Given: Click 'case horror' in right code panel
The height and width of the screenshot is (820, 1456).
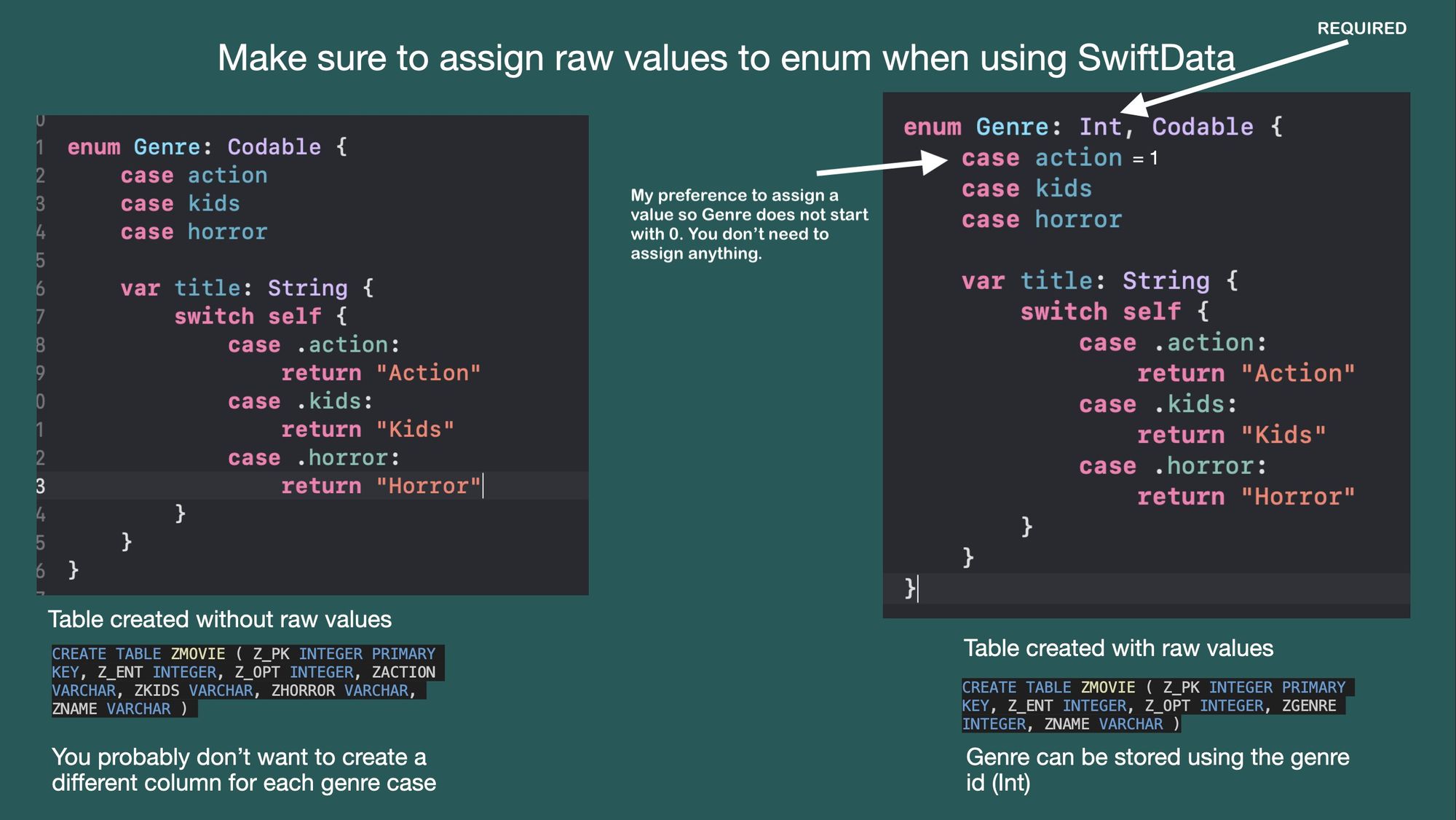Looking at the screenshot, I should [x=1041, y=220].
